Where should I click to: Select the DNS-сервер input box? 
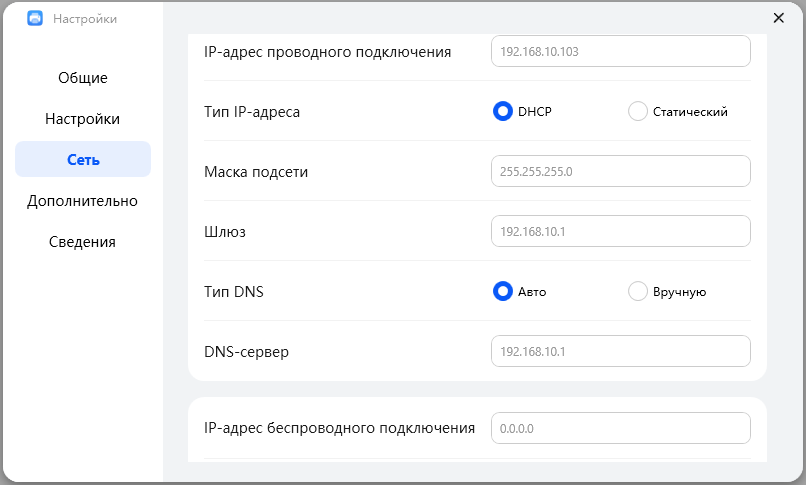coord(620,351)
